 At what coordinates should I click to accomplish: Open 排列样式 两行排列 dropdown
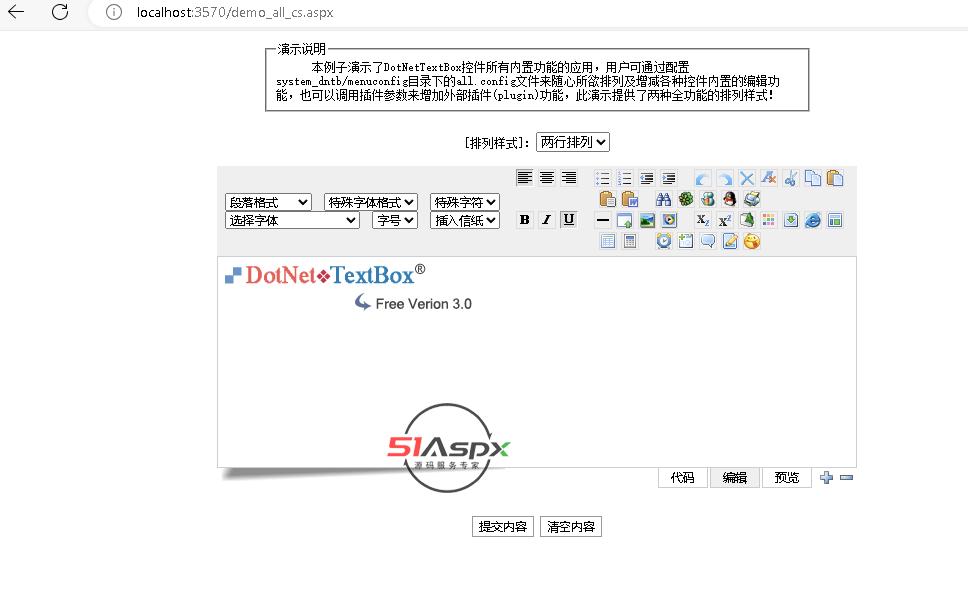573,142
